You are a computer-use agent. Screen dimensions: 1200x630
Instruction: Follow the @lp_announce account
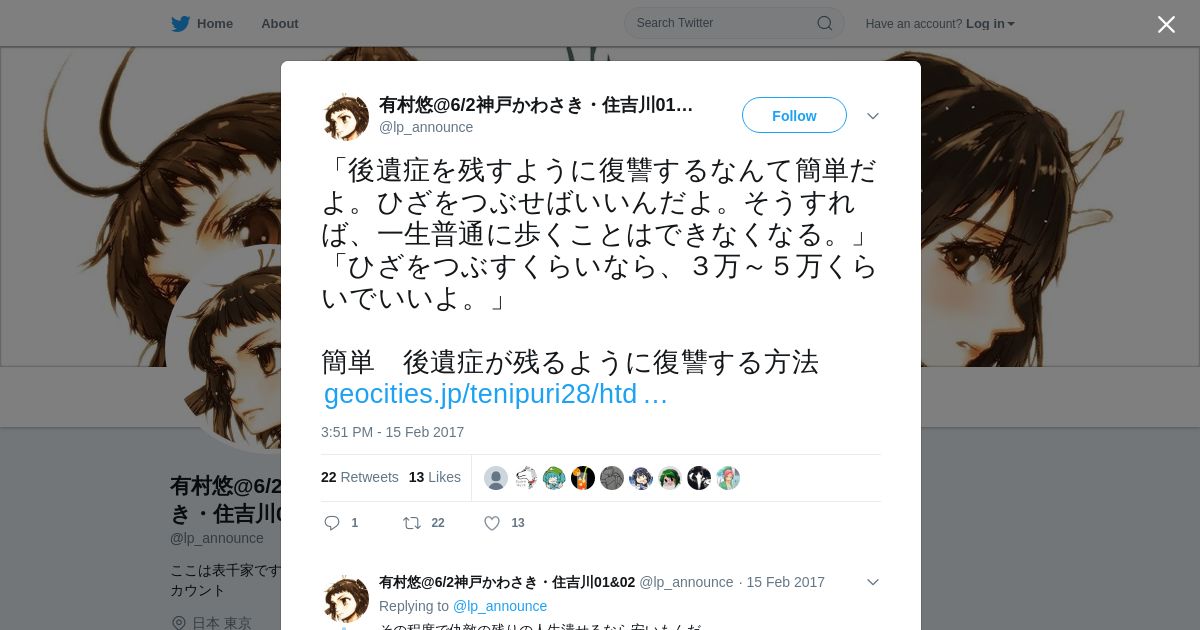click(794, 115)
